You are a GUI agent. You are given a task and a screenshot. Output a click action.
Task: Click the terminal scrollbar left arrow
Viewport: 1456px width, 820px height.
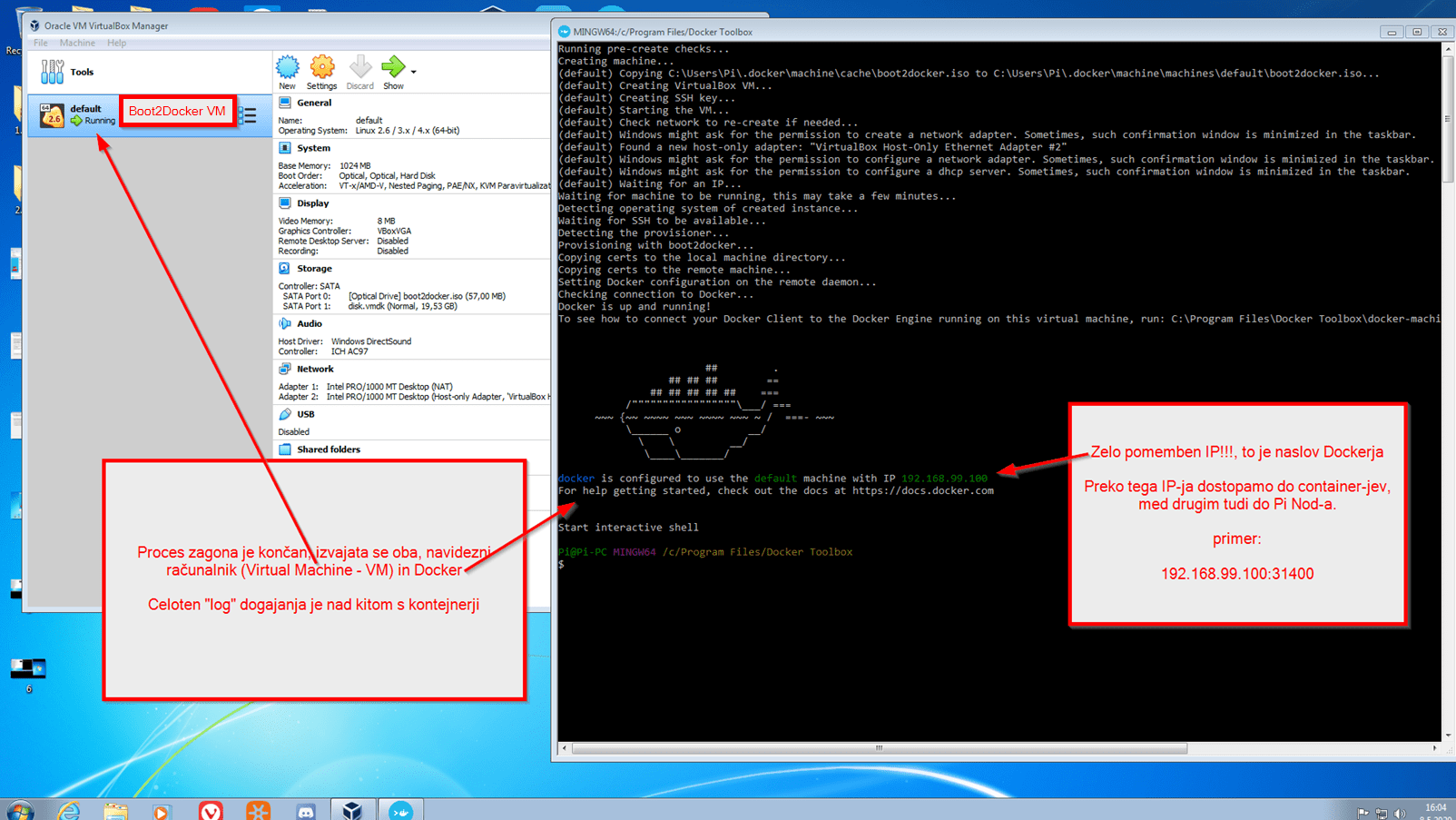tap(564, 748)
